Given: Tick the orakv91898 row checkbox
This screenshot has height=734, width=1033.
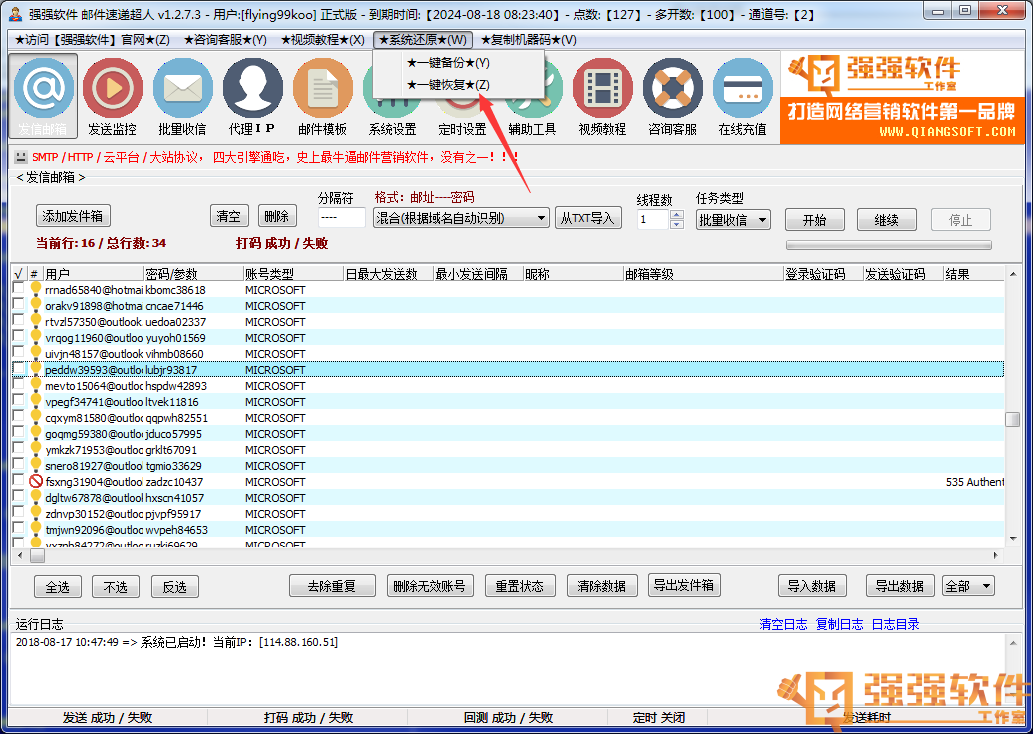Looking at the screenshot, I should (x=18, y=304).
